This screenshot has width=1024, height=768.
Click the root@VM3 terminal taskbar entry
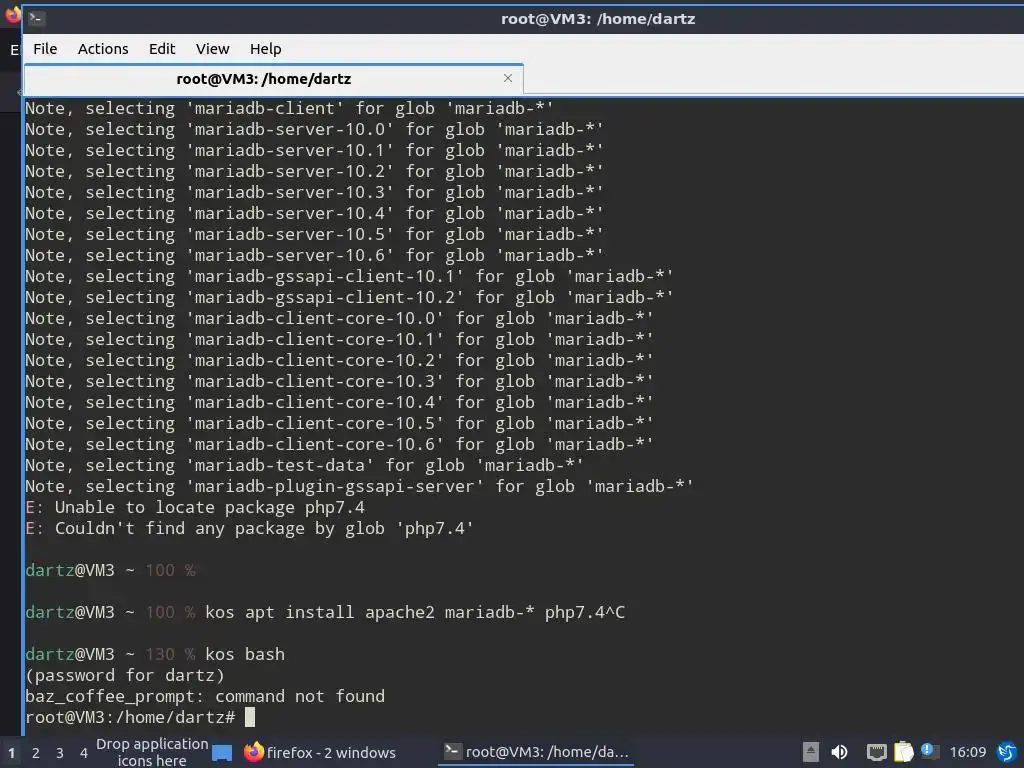point(537,752)
